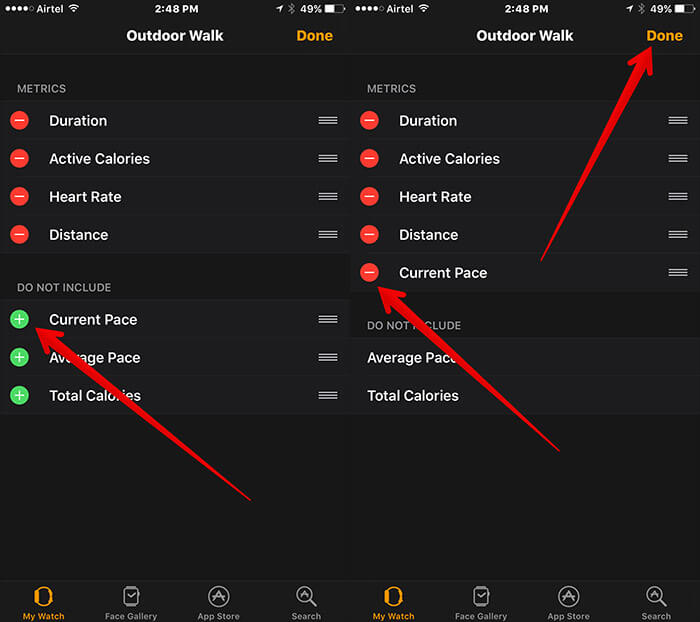Select Total Calories text on right screen
The width and height of the screenshot is (700, 622).
point(413,396)
